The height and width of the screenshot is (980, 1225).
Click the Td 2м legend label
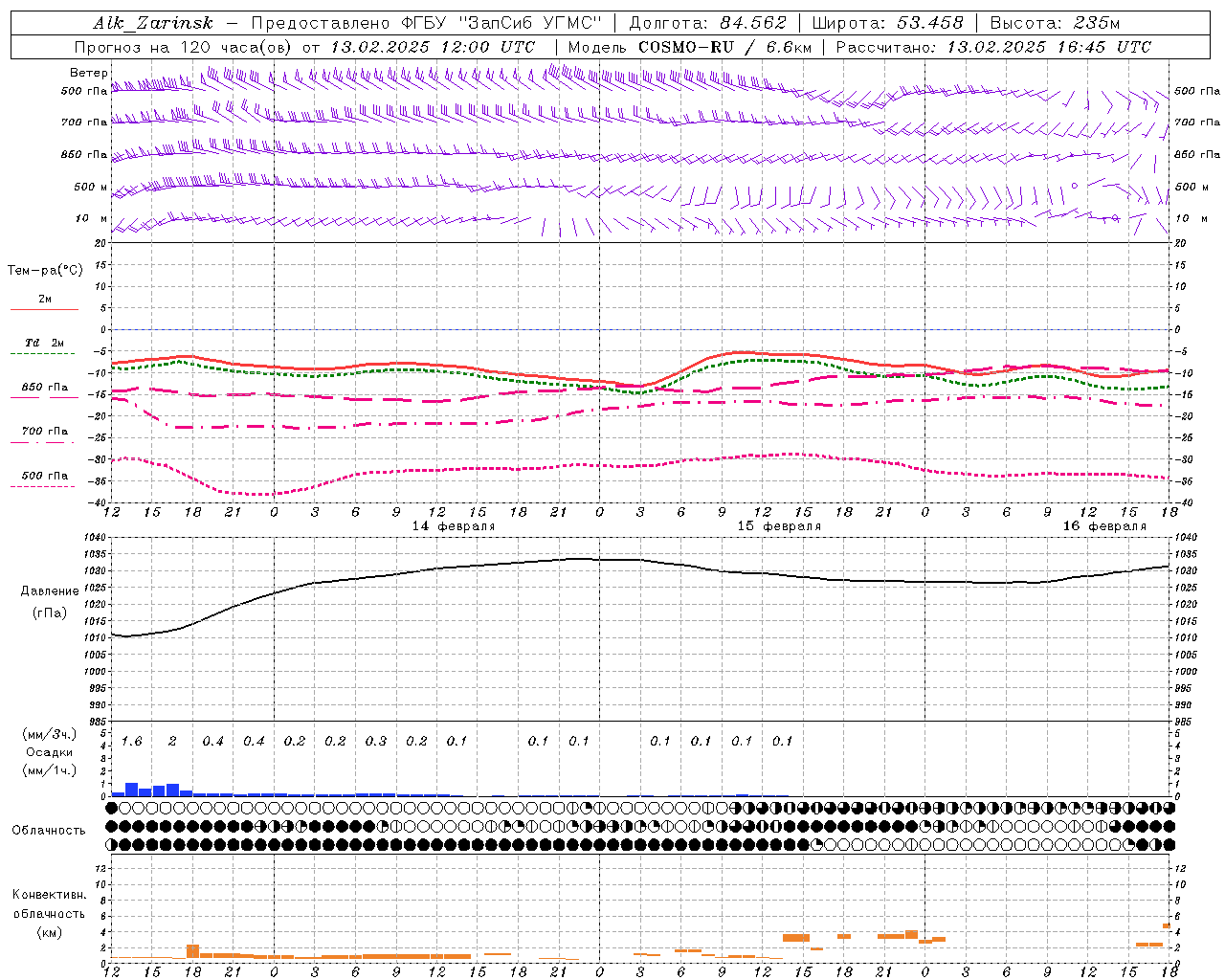pyautogui.click(x=44, y=343)
